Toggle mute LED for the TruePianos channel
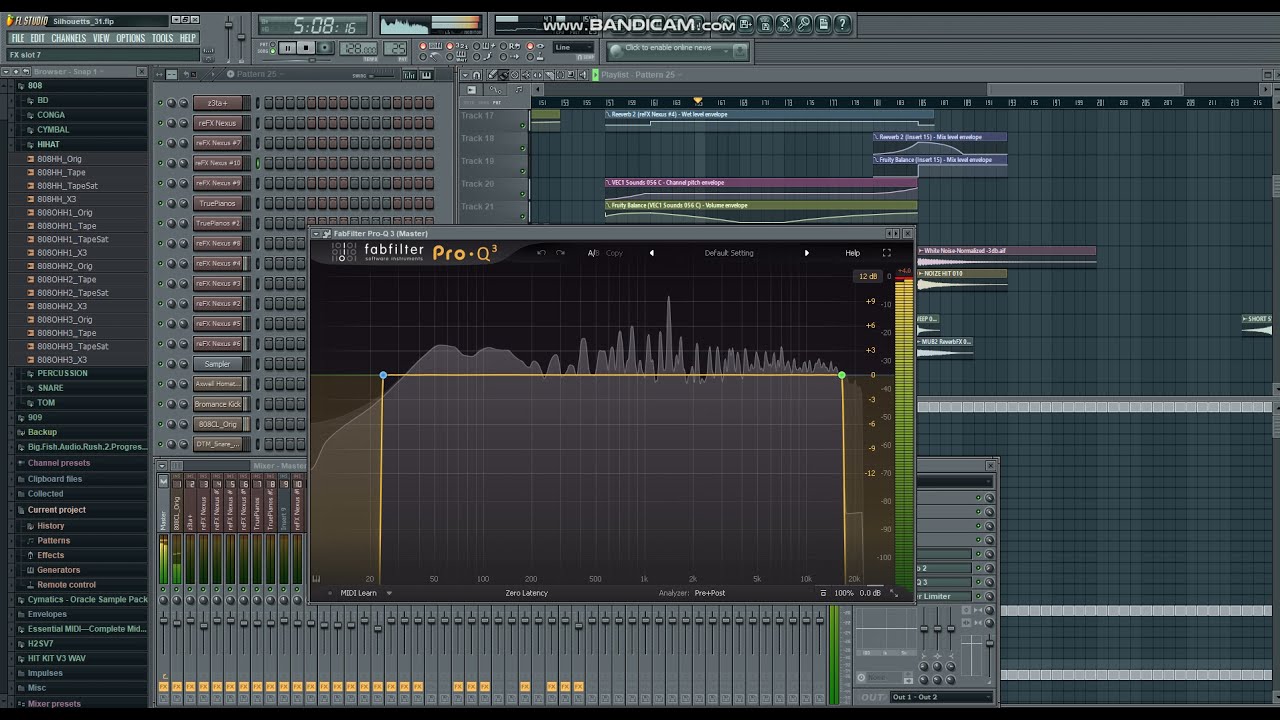The width and height of the screenshot is (1280, 720). (x=159, y=203)
